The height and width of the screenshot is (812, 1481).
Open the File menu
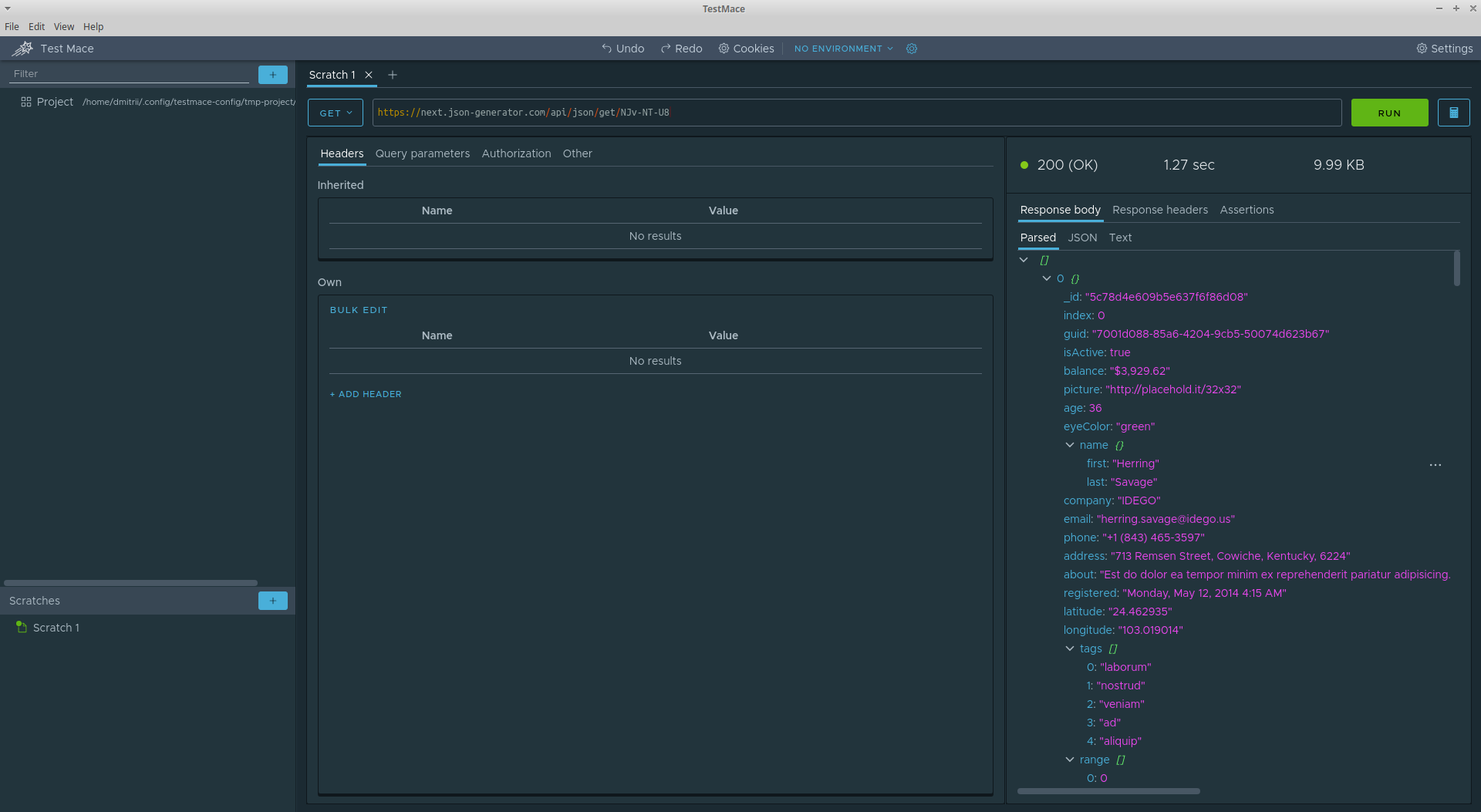point(12,26)
